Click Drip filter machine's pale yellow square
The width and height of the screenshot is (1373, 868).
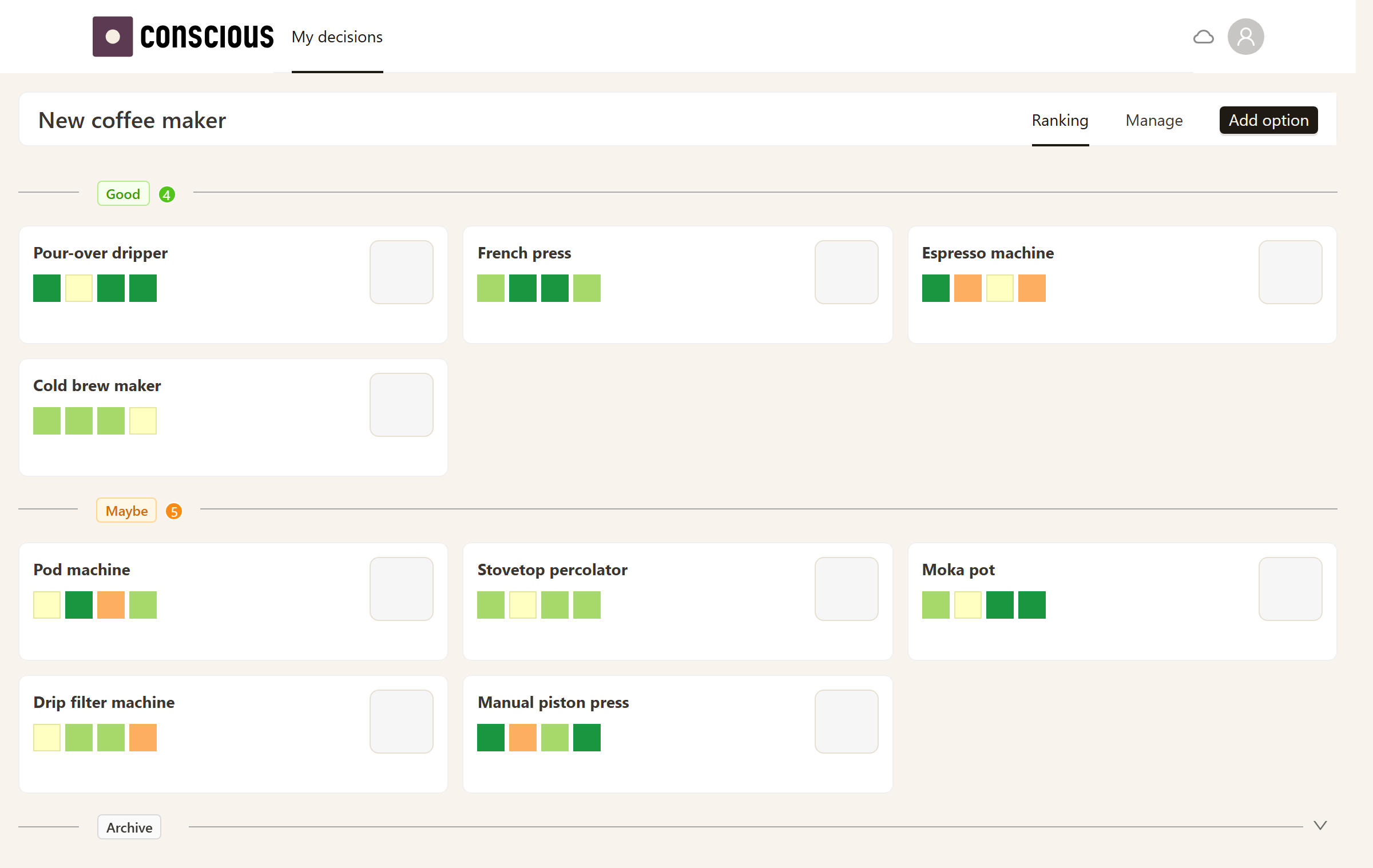pos(47,738)
